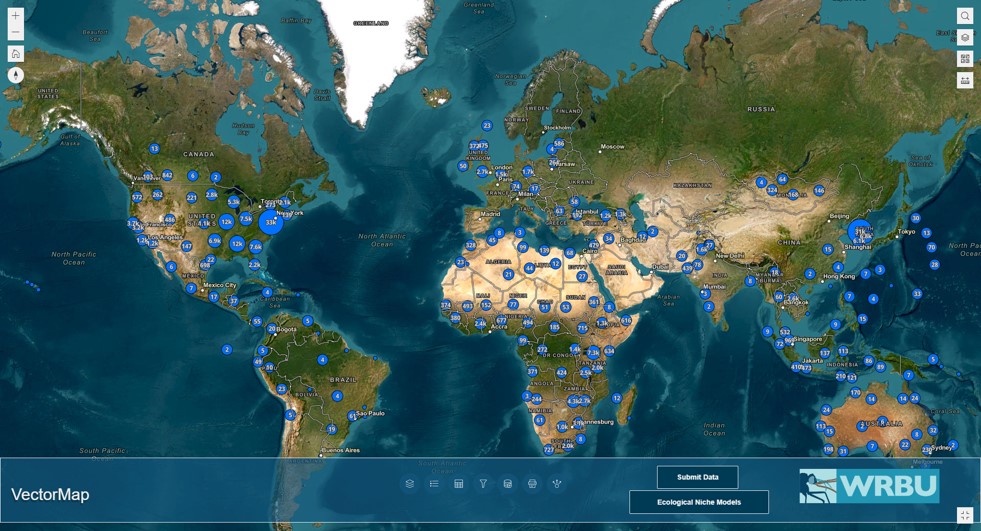Screen dimensions: 981x531
Task: Select the 698 cluster in northern Mexico
Action: 205,265
